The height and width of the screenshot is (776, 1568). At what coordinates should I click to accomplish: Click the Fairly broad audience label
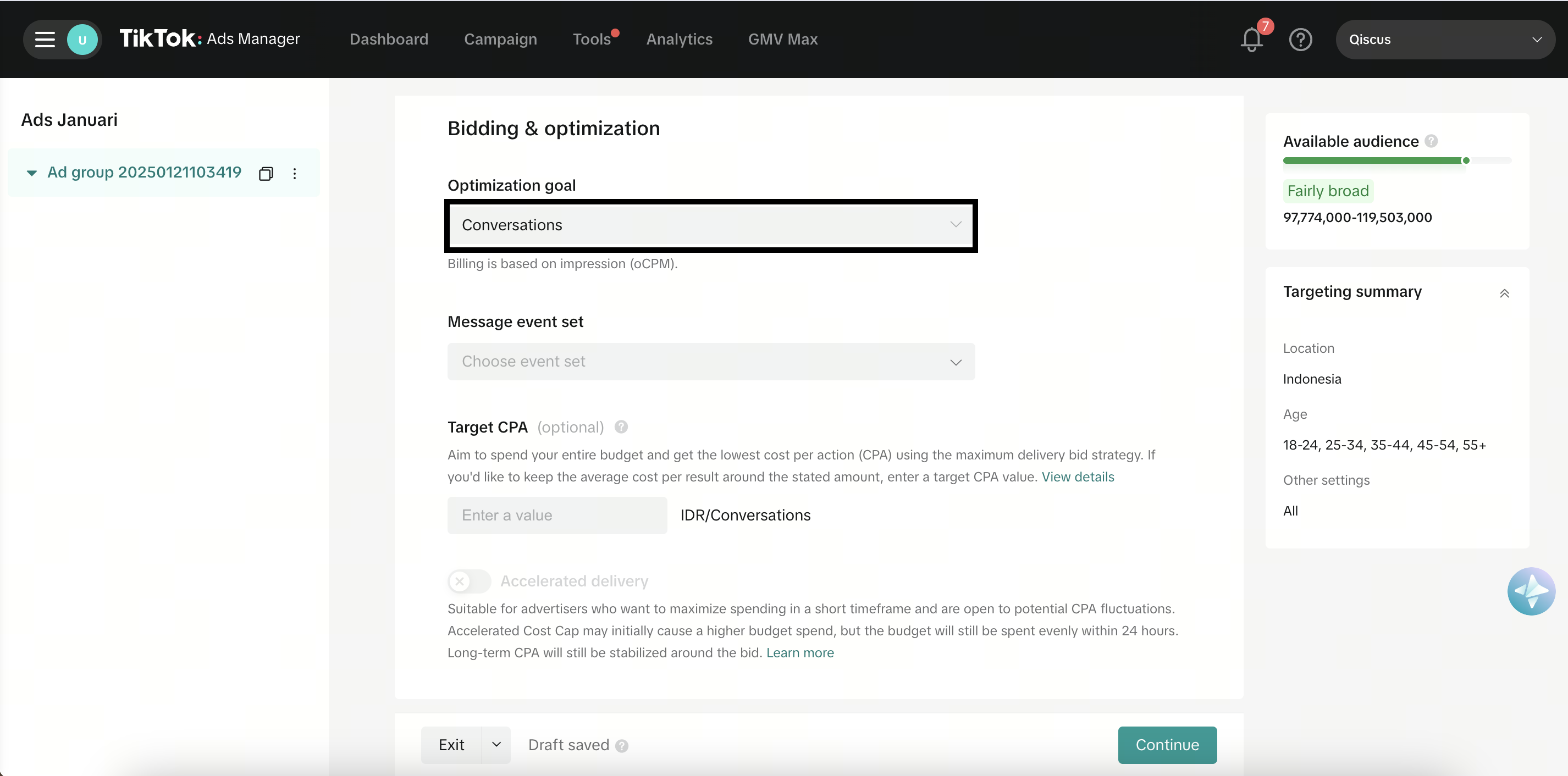coord(1328,191)
